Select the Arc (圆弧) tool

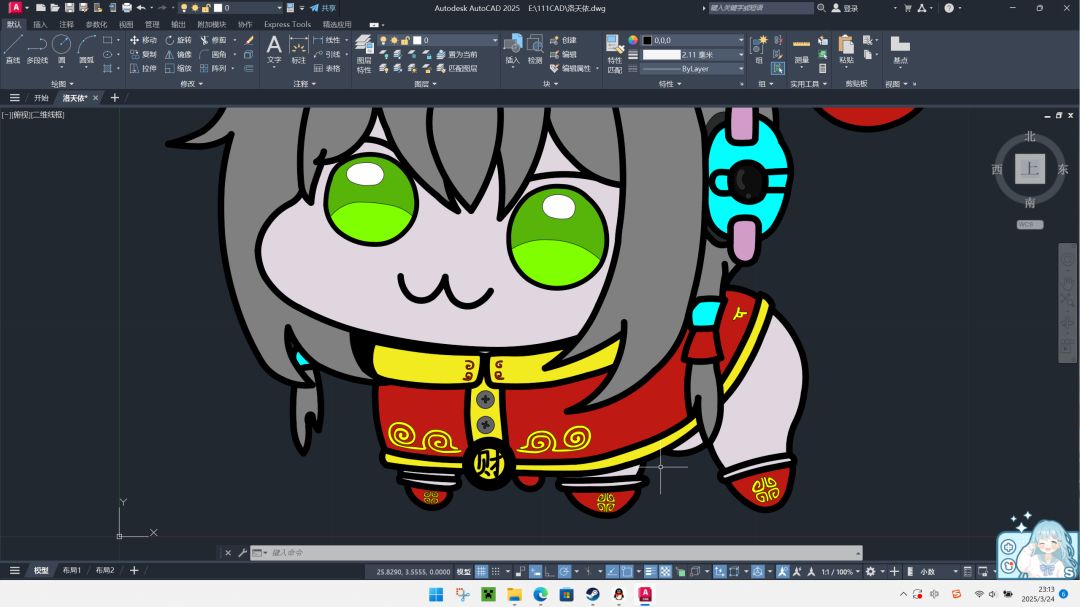86,50
